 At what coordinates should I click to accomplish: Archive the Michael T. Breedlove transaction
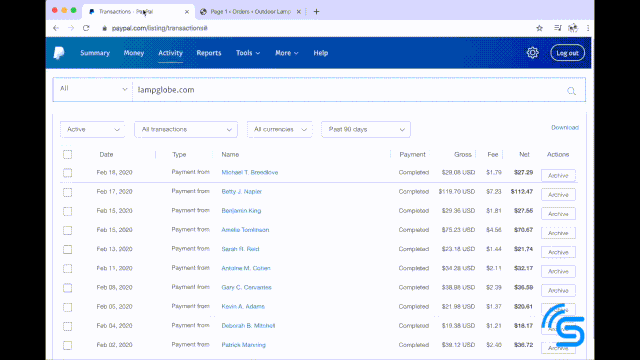pyautogui.click(x=558, y=176)
